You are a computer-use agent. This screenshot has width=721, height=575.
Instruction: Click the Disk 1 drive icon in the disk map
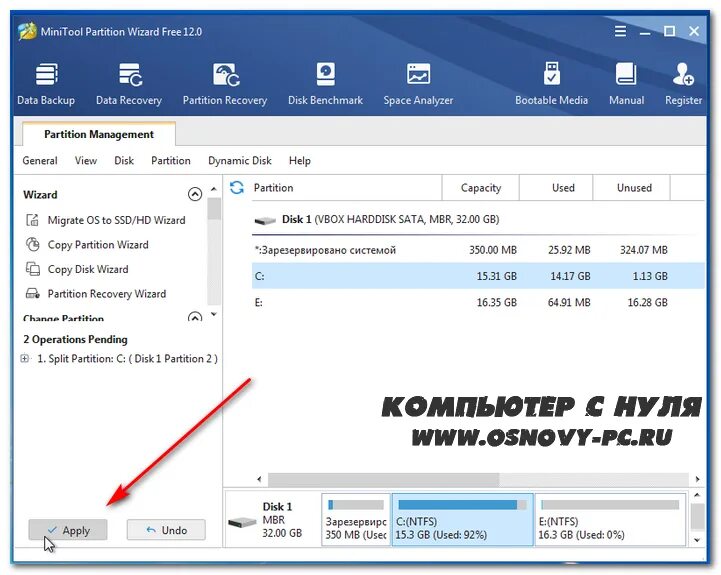pyautogui.click(x=242, y=523)
